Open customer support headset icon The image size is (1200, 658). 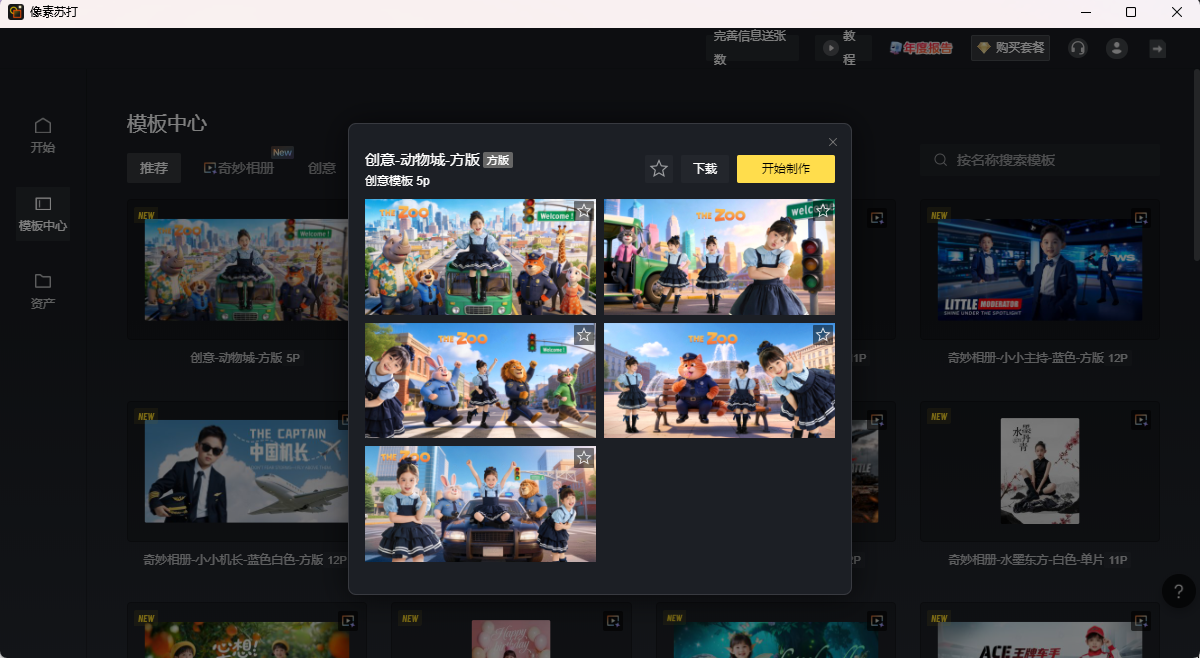click(1077, 48)
